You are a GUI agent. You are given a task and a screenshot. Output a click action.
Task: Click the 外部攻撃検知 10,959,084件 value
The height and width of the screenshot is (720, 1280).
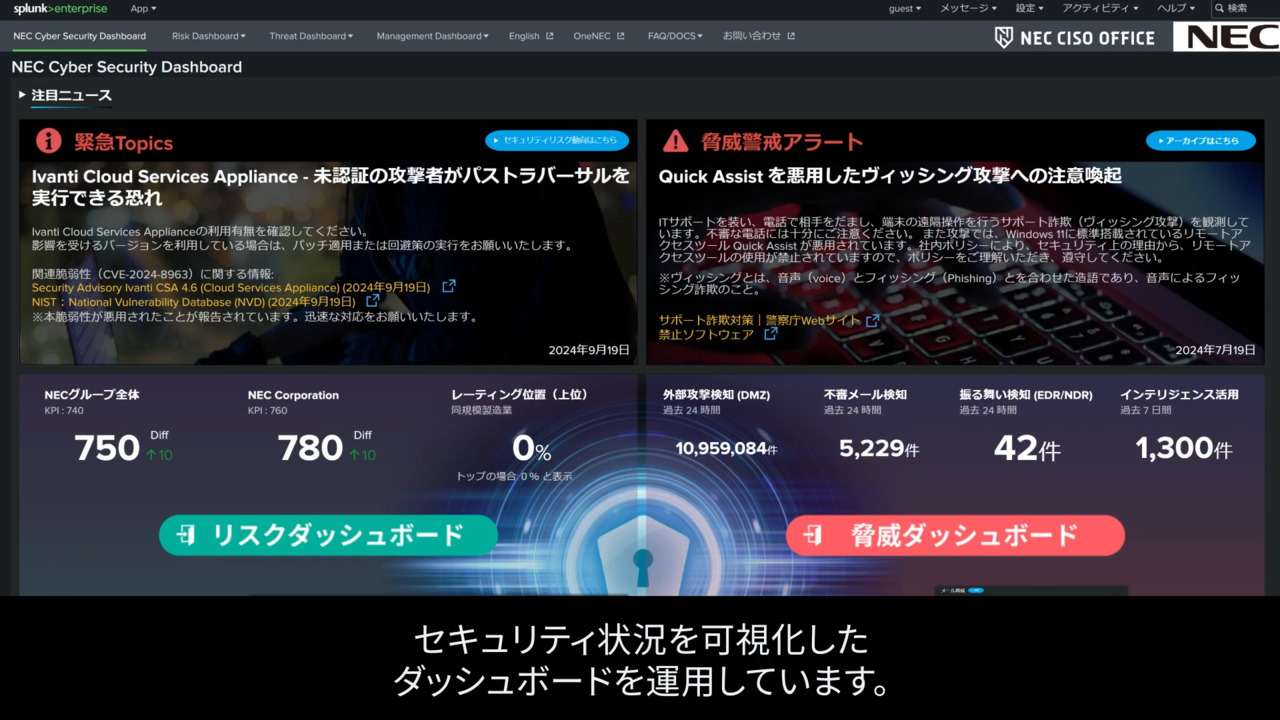coord(726,449)
